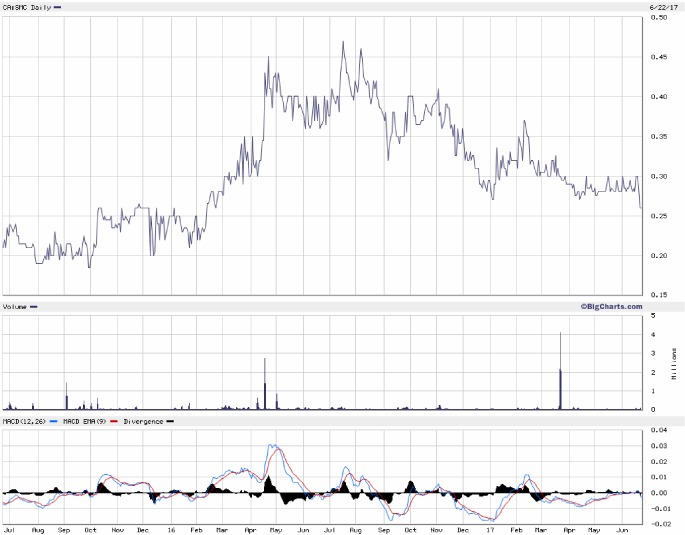Click the Divergence label text
This screenshot has height=535, width=685.
click(x=142, y=422)
